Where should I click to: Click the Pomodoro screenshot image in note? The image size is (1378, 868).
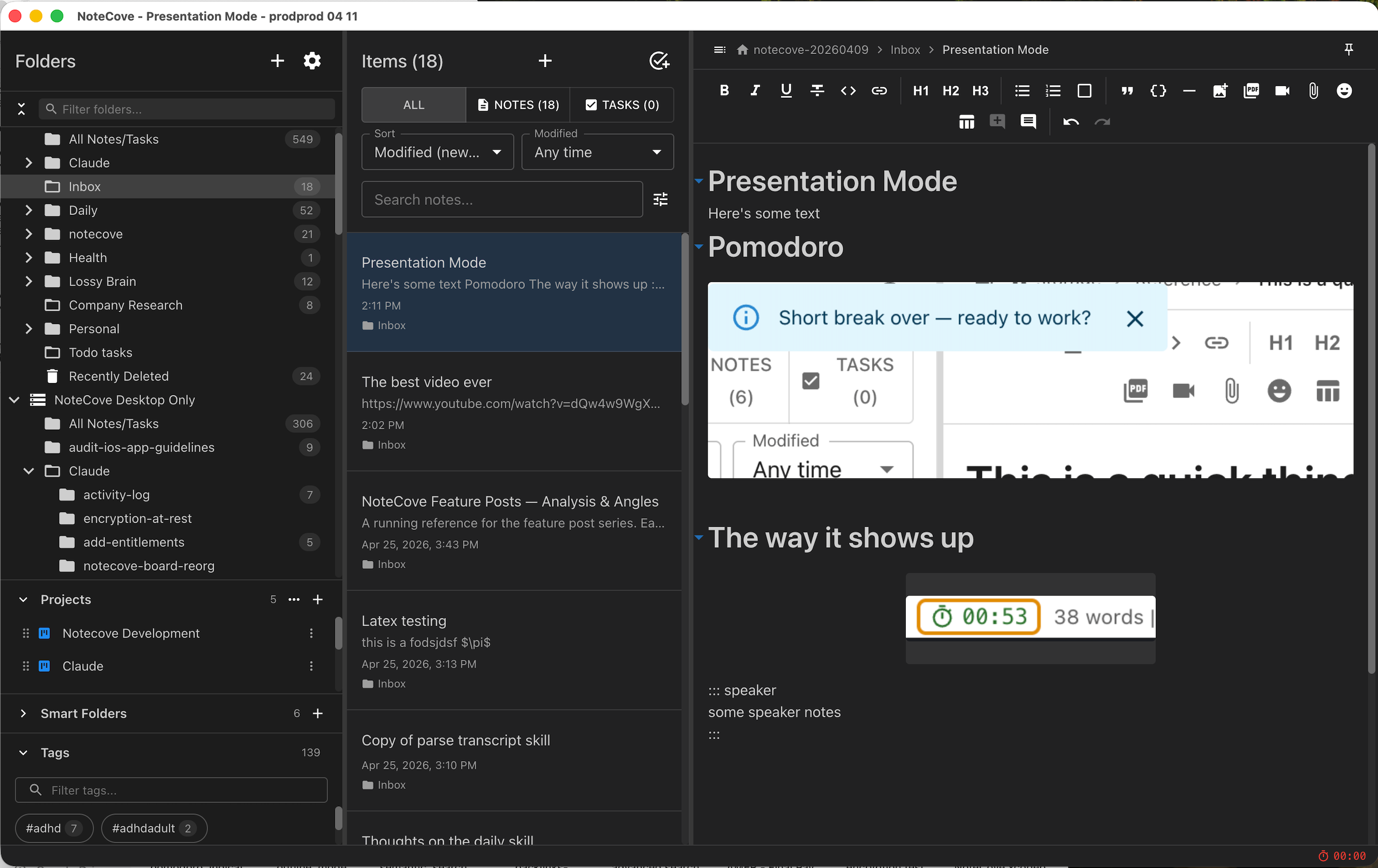click(x=1030, y=379)
